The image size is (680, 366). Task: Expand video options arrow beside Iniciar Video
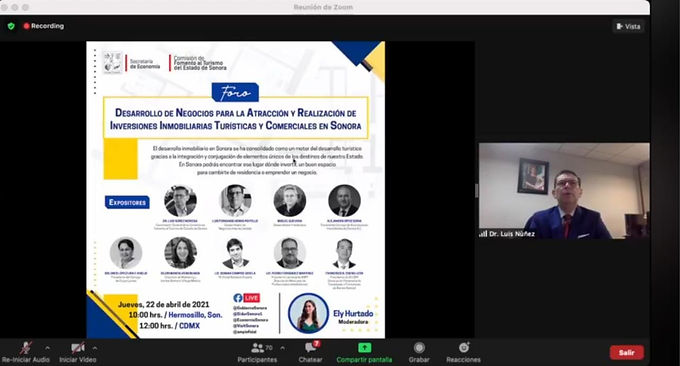[95, 348]
